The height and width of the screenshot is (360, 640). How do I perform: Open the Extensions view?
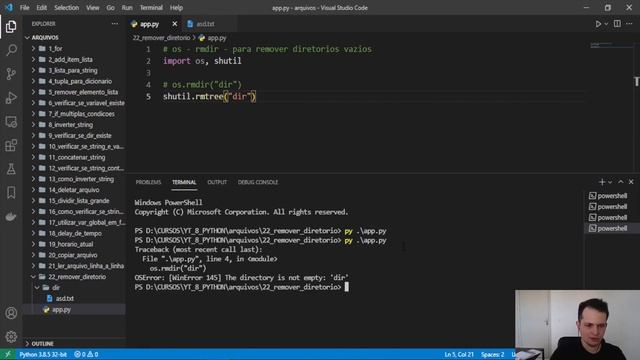coord(11,145)
